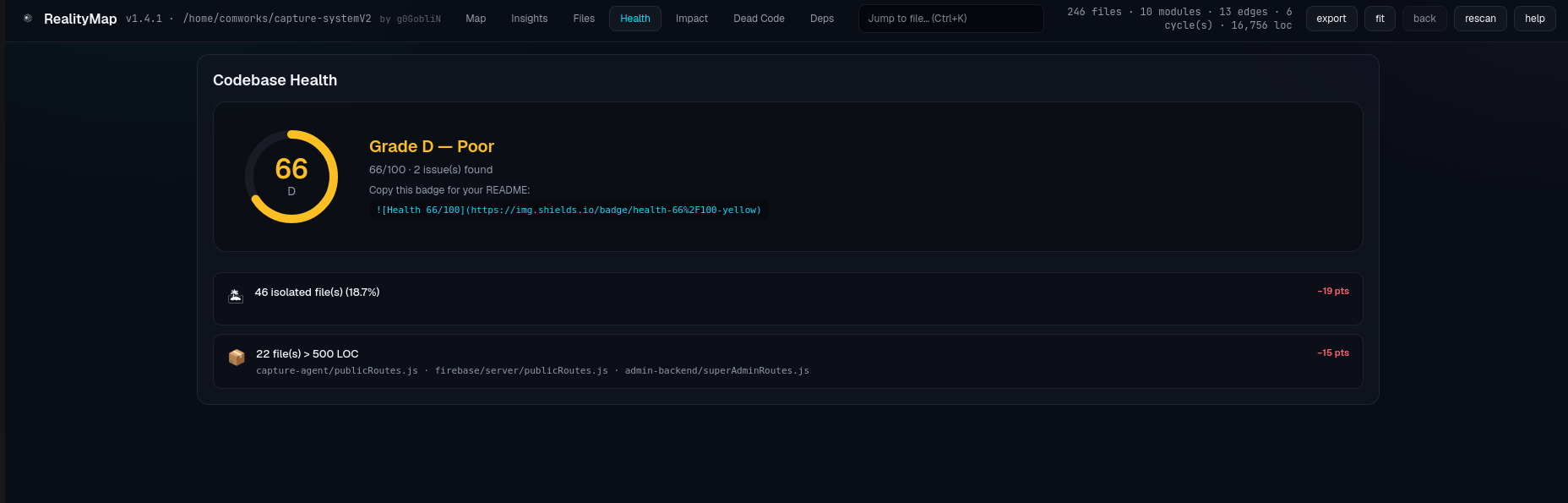The height and width of the screenshot is (503, 1568).
Task: Open the Dead Code tab
Action: (x=759, y=19)
